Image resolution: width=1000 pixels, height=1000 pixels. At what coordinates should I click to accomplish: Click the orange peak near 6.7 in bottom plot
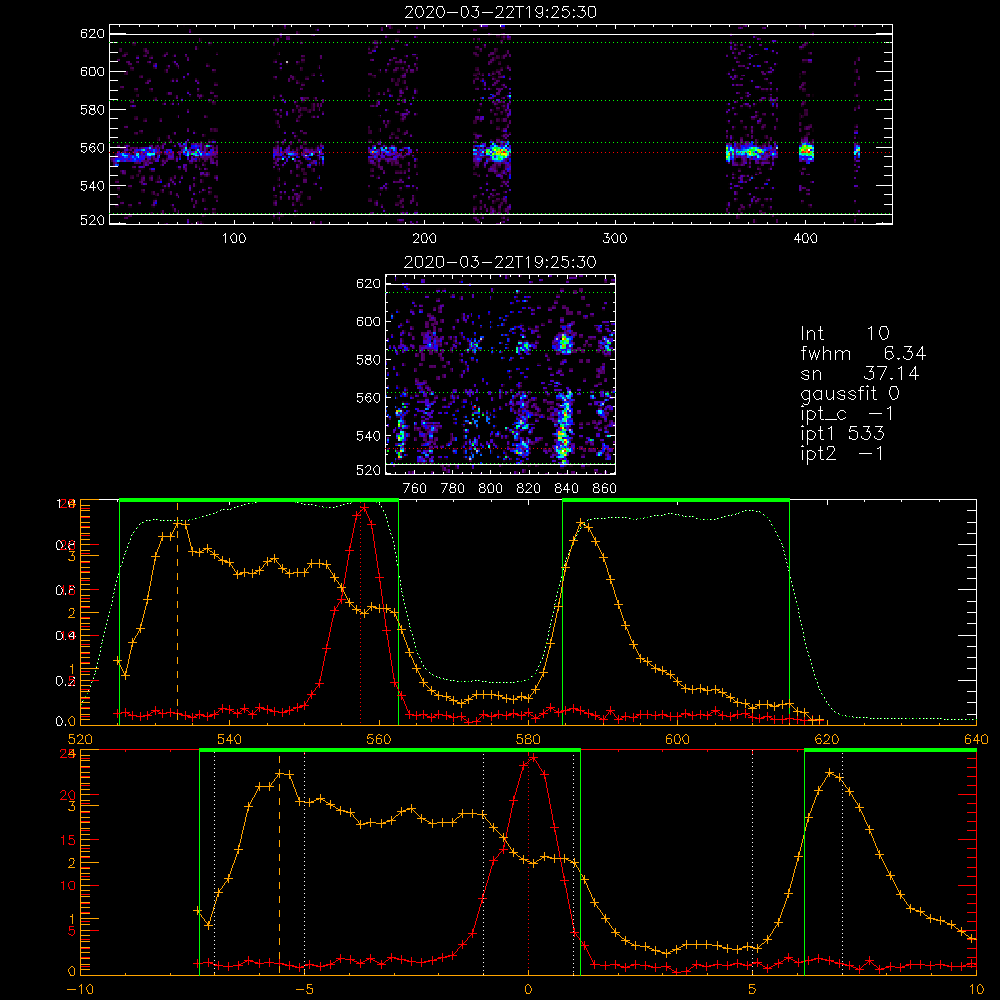pos(830,772)
